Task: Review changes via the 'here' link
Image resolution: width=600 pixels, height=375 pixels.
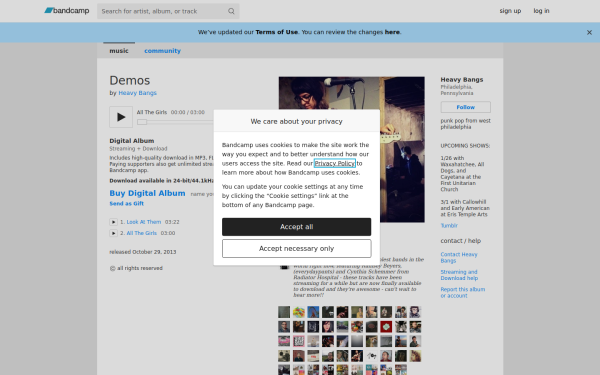Action: click(x=392, y=32)
